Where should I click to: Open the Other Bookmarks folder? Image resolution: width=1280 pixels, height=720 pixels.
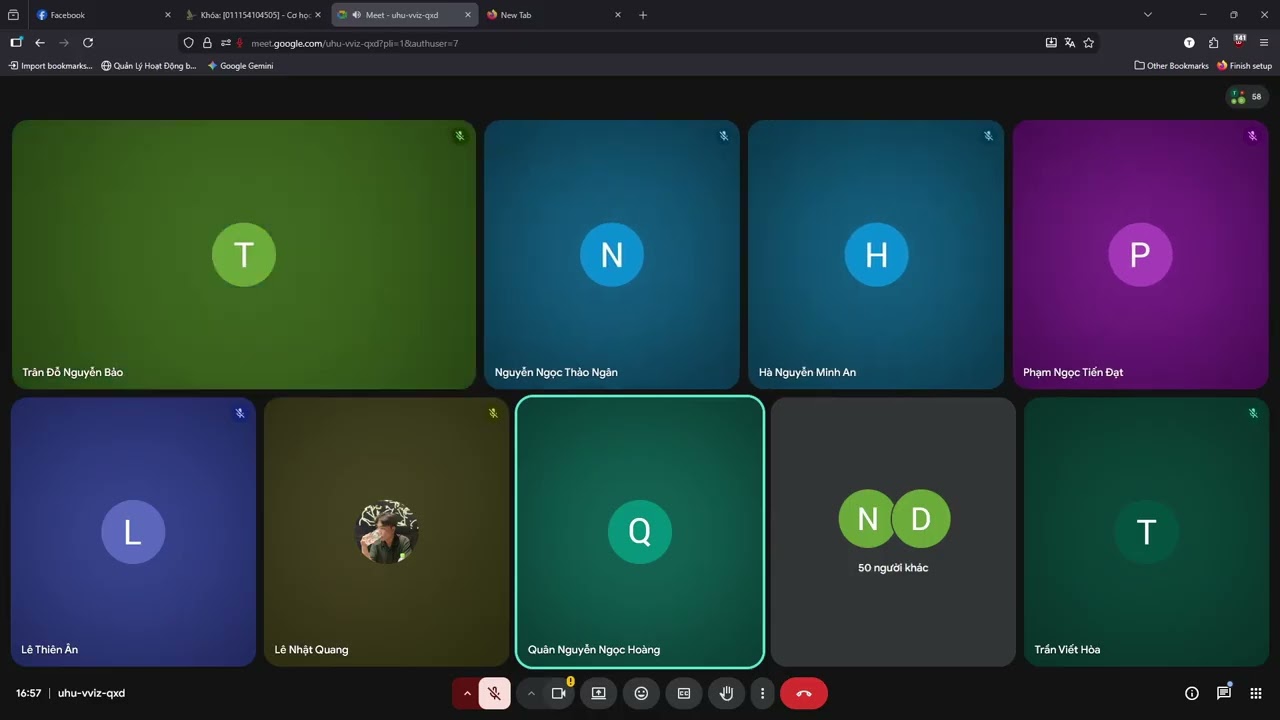[1172, 66]
